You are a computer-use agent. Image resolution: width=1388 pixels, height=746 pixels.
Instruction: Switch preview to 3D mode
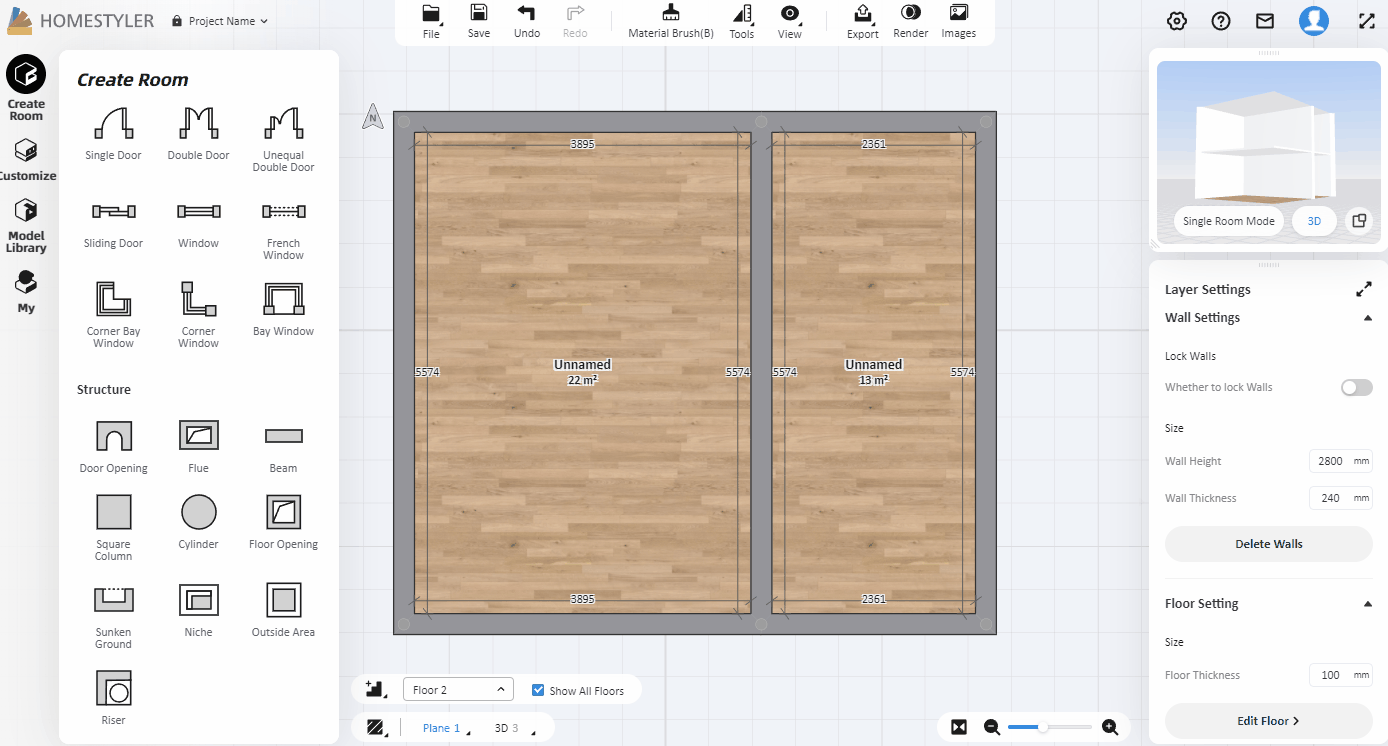tap(1314, 221)
